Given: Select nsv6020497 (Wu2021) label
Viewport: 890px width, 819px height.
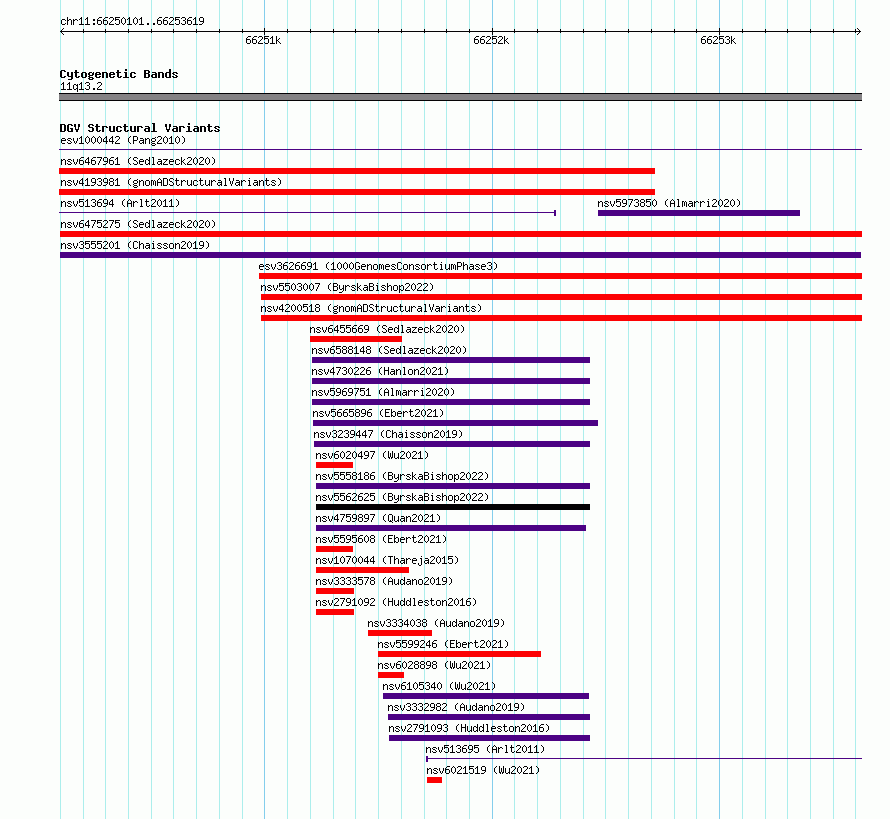Looking at the screenshot, I should point(372,455).
